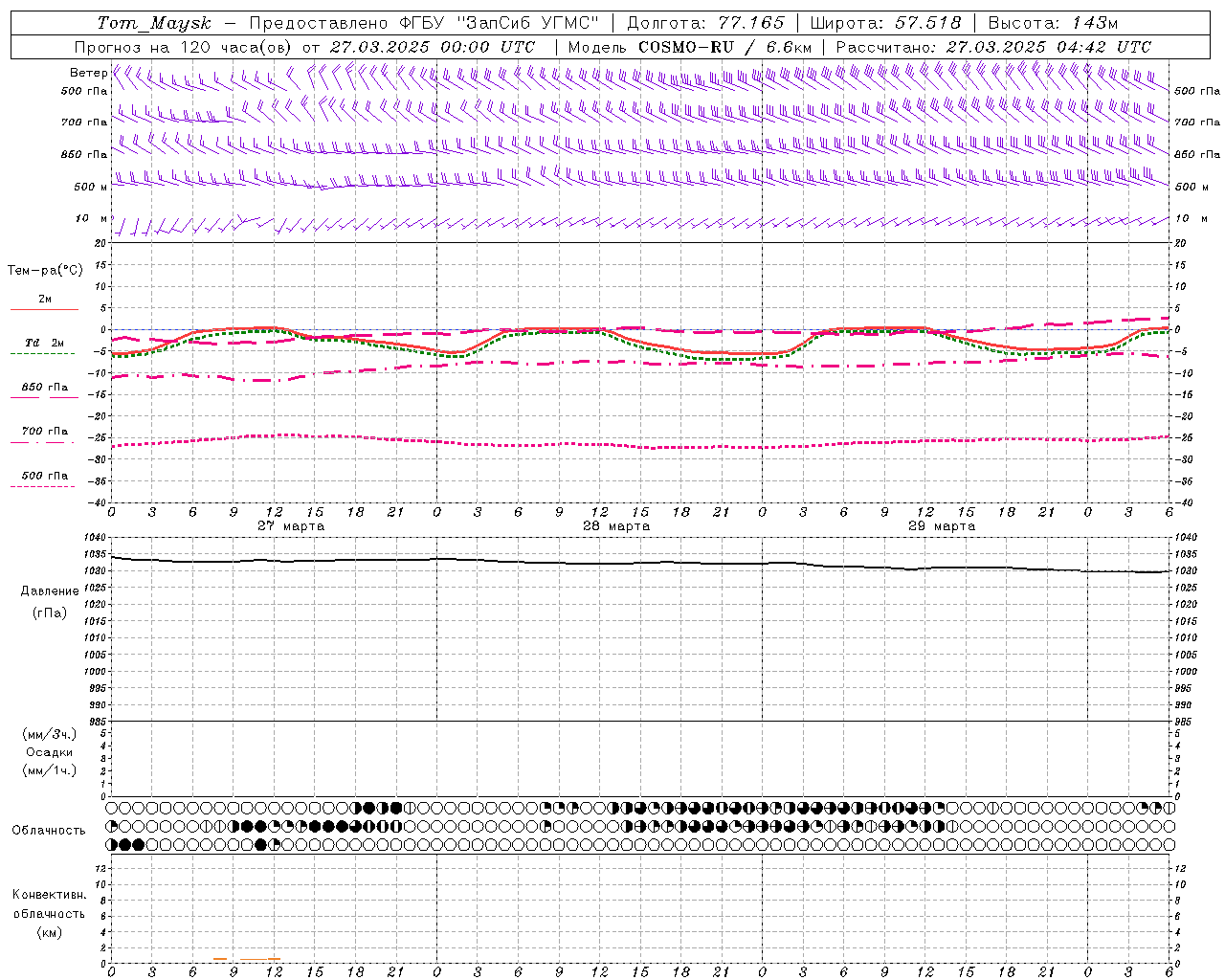This screenshot has height=980, width=1225.
Task: Click the model name COSMO-RU / 6.6км
Action: 724,47
